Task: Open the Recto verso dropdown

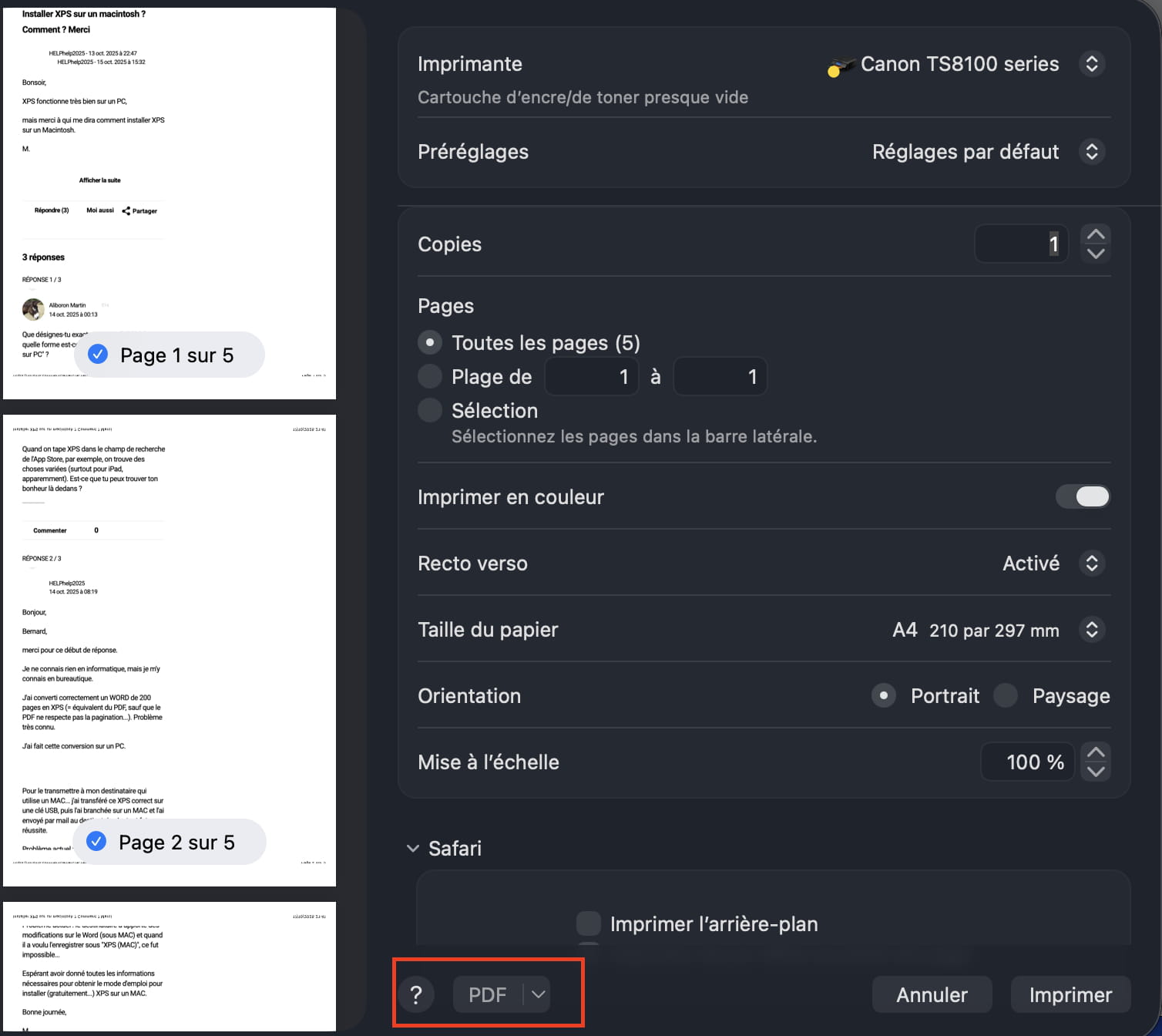Action: [x=1091, y=563]
